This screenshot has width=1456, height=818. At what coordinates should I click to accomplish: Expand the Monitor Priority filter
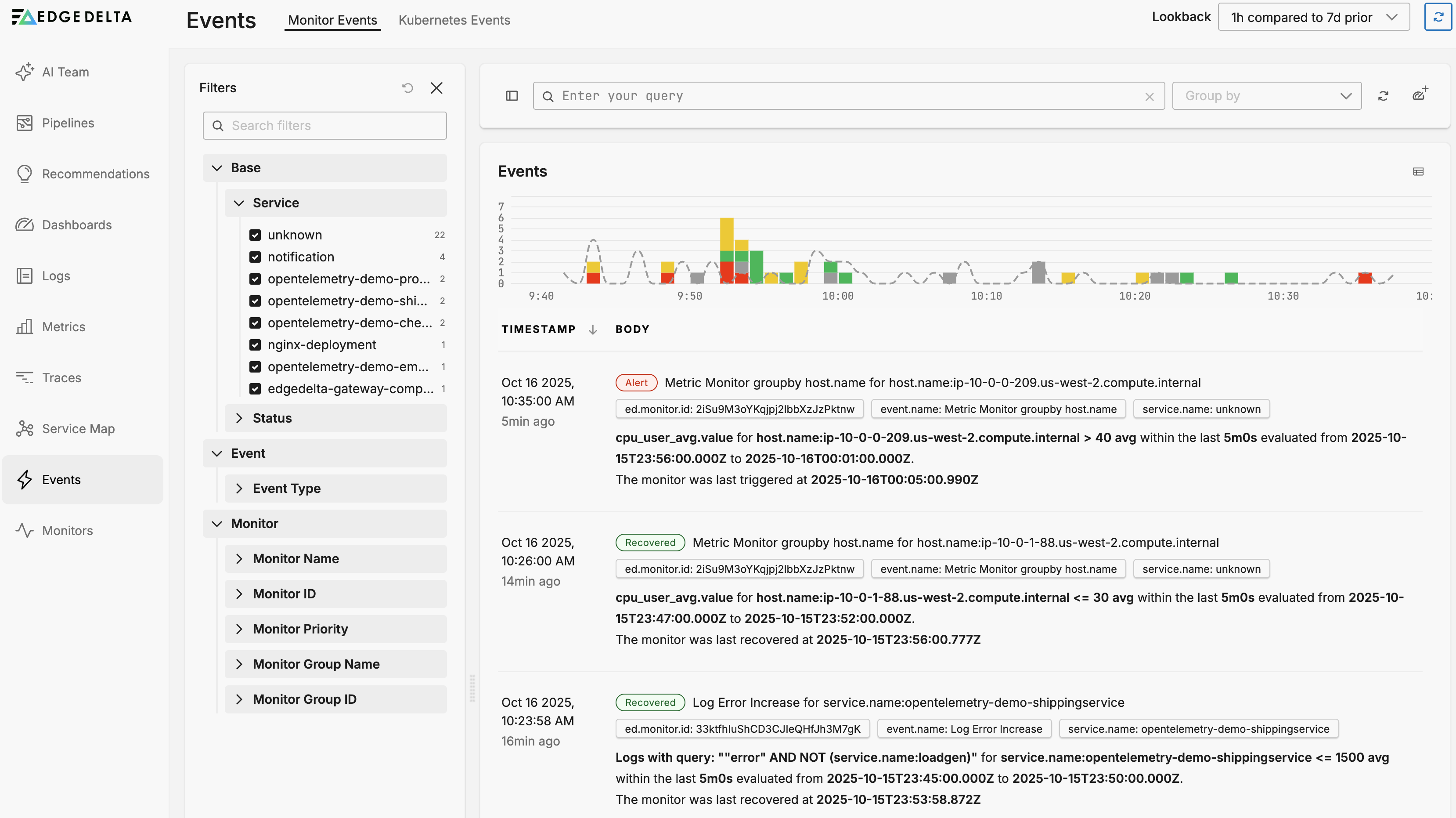(x=300, y=629)
